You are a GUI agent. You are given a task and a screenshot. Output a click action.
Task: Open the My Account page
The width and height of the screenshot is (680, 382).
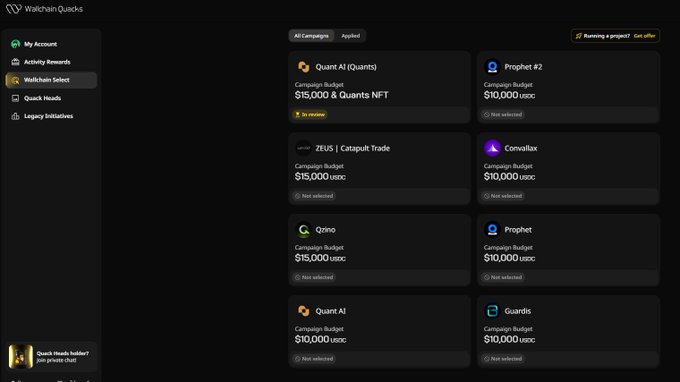point(51,44)
